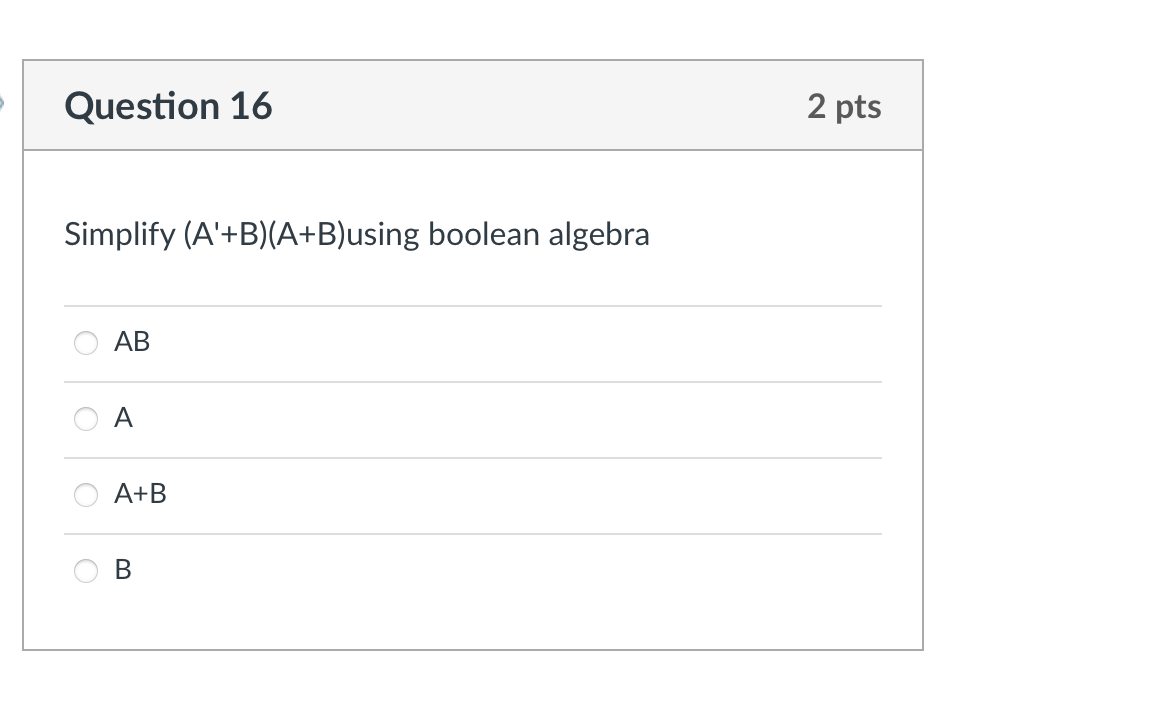Viewport: 1158px width, 710px height.
Task: Click the Question 16 header title
Action: 168,106
